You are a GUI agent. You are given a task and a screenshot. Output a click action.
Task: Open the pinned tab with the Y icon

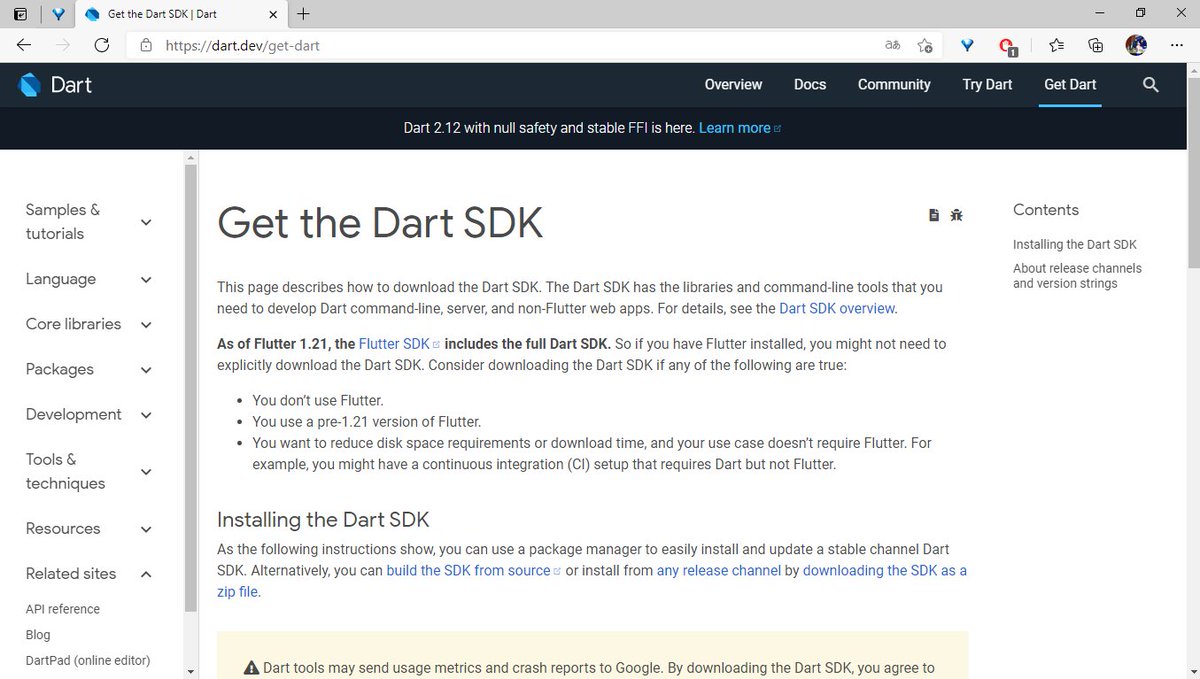(x=58, y=14)
